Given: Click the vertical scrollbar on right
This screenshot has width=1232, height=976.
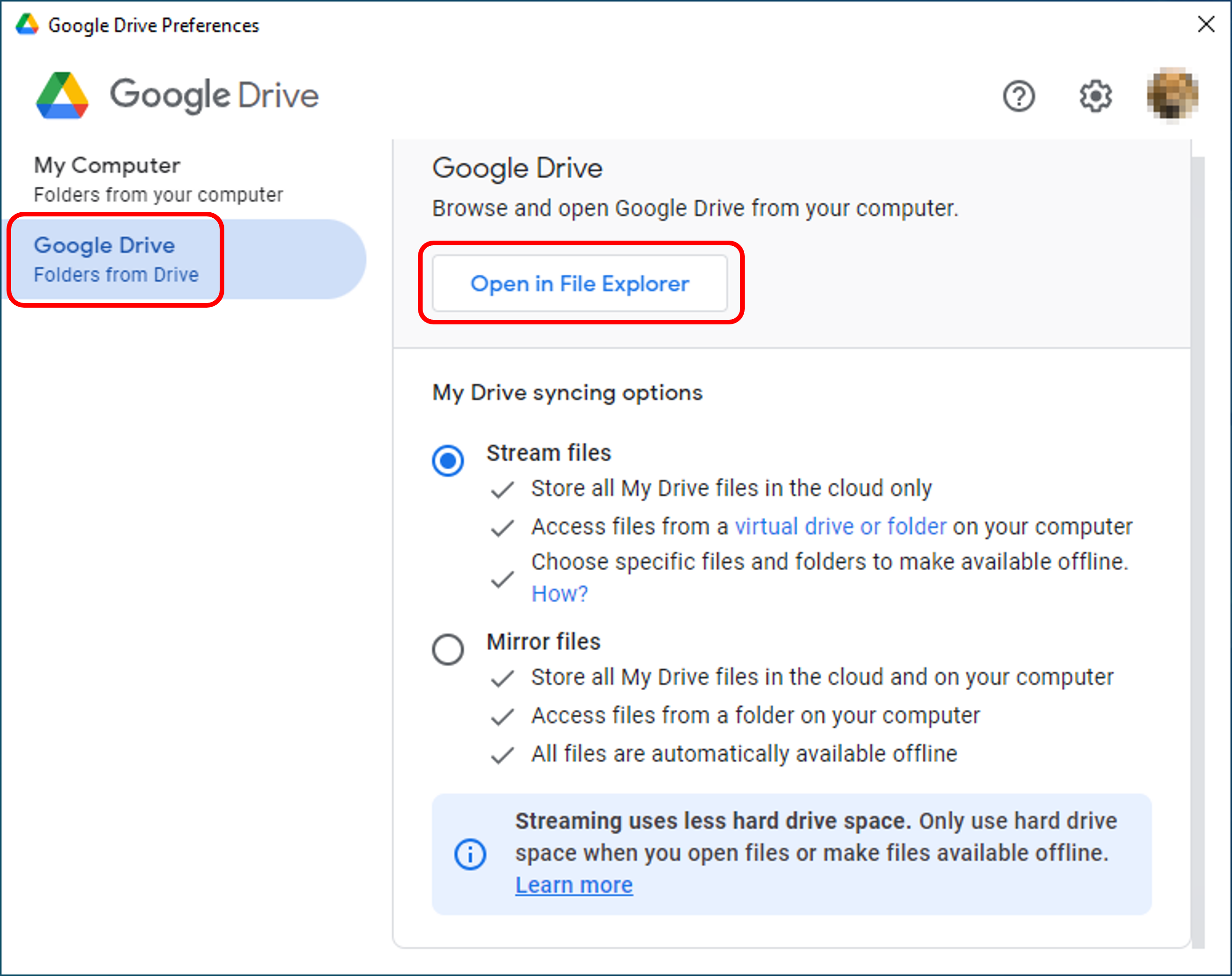Looking at the screenshot, I should click(x=1198, y=552).
